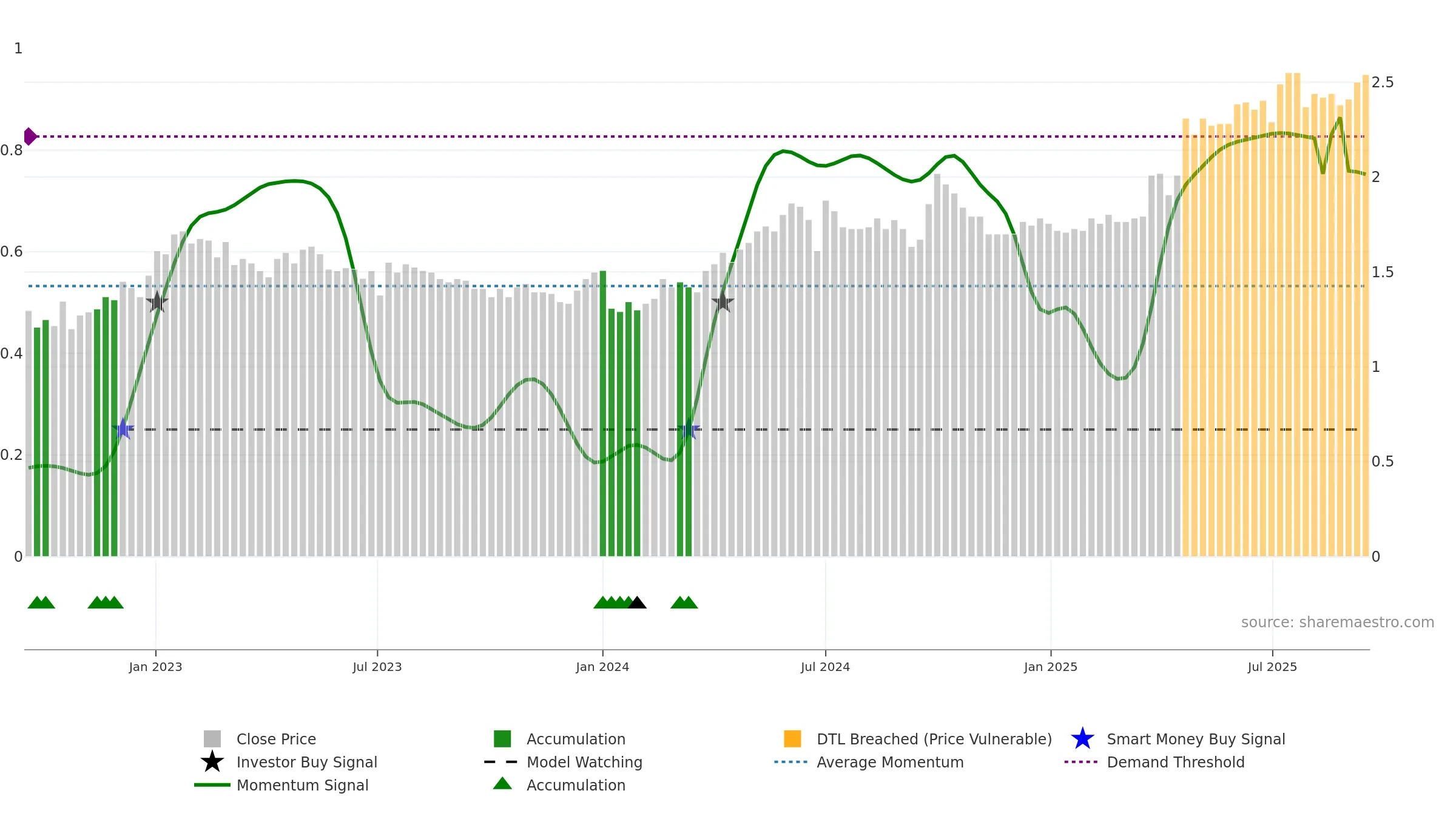This screenshot has width=1456, height=819.
Task: Click the Jul 2023 axis label
Action: [x=377, y=667]
